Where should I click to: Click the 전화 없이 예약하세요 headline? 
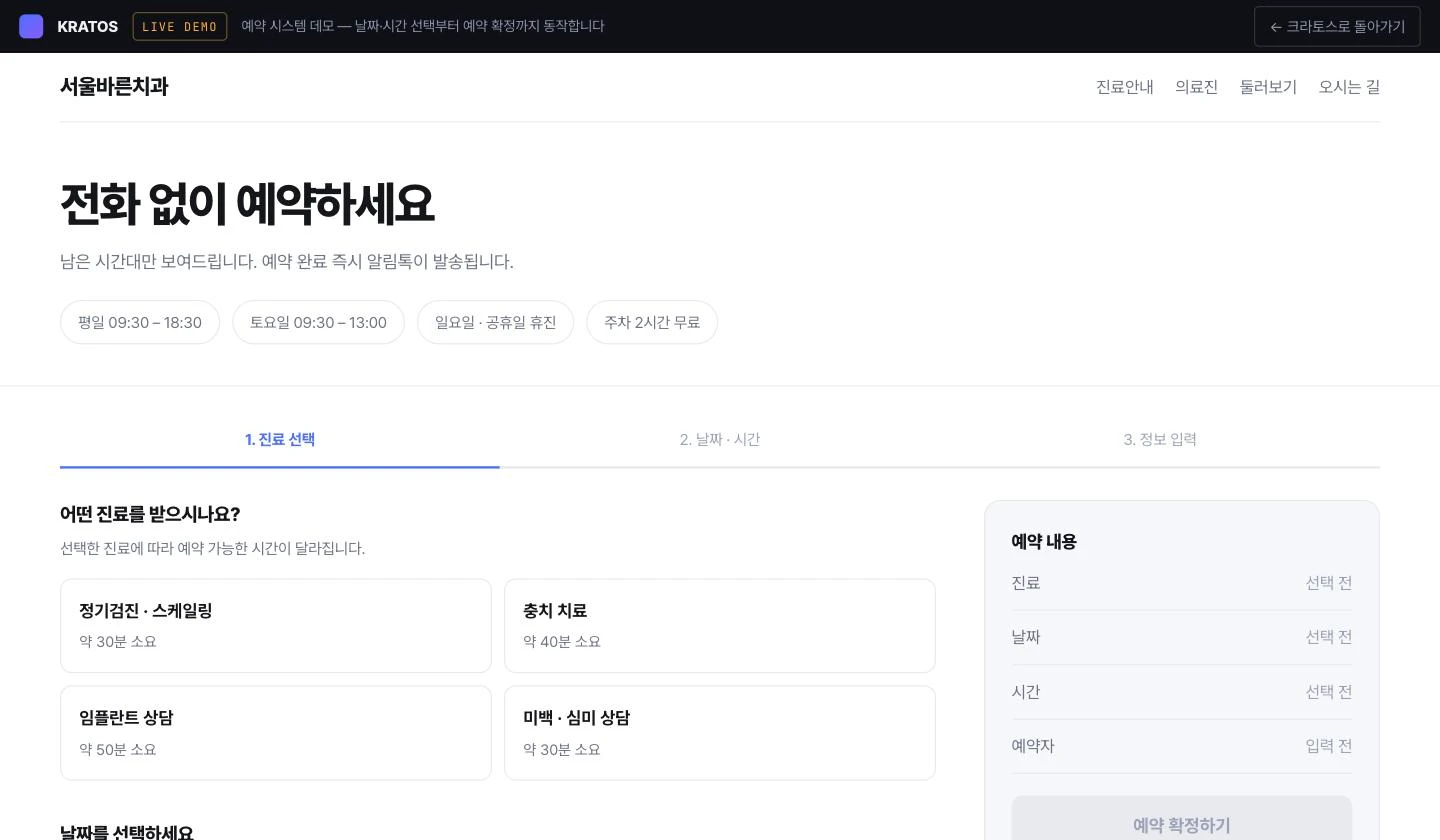click(247, 204)
